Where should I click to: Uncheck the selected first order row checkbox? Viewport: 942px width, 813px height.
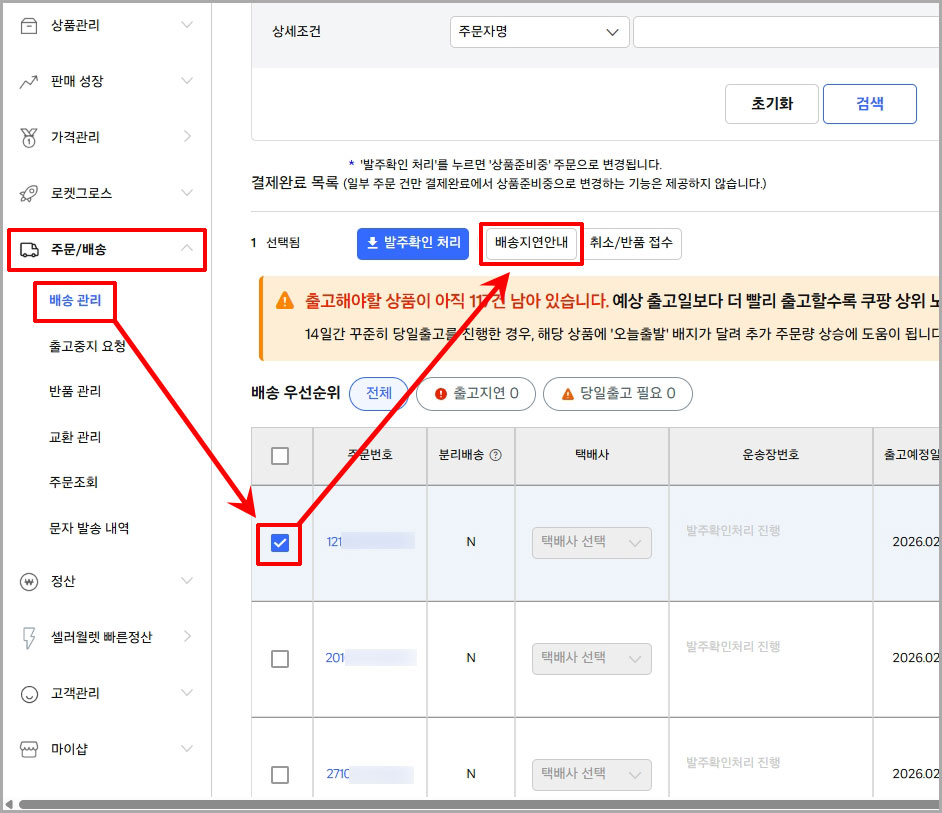tap(281, 542)
